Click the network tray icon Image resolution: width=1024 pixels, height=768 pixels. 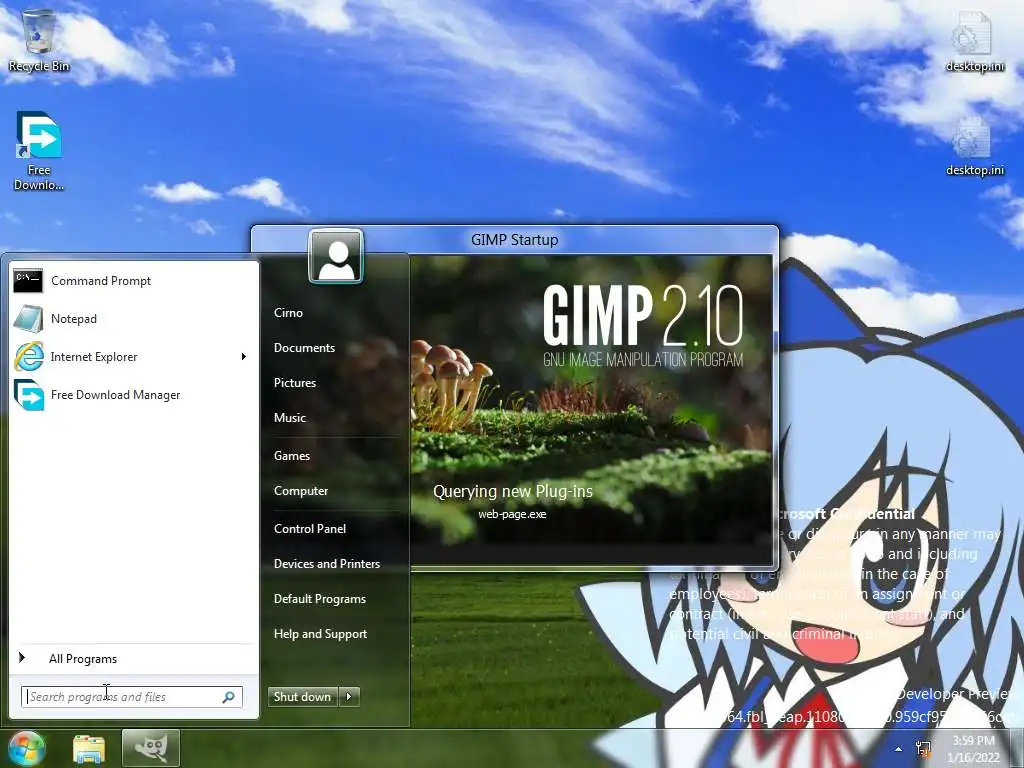[923, 748]
